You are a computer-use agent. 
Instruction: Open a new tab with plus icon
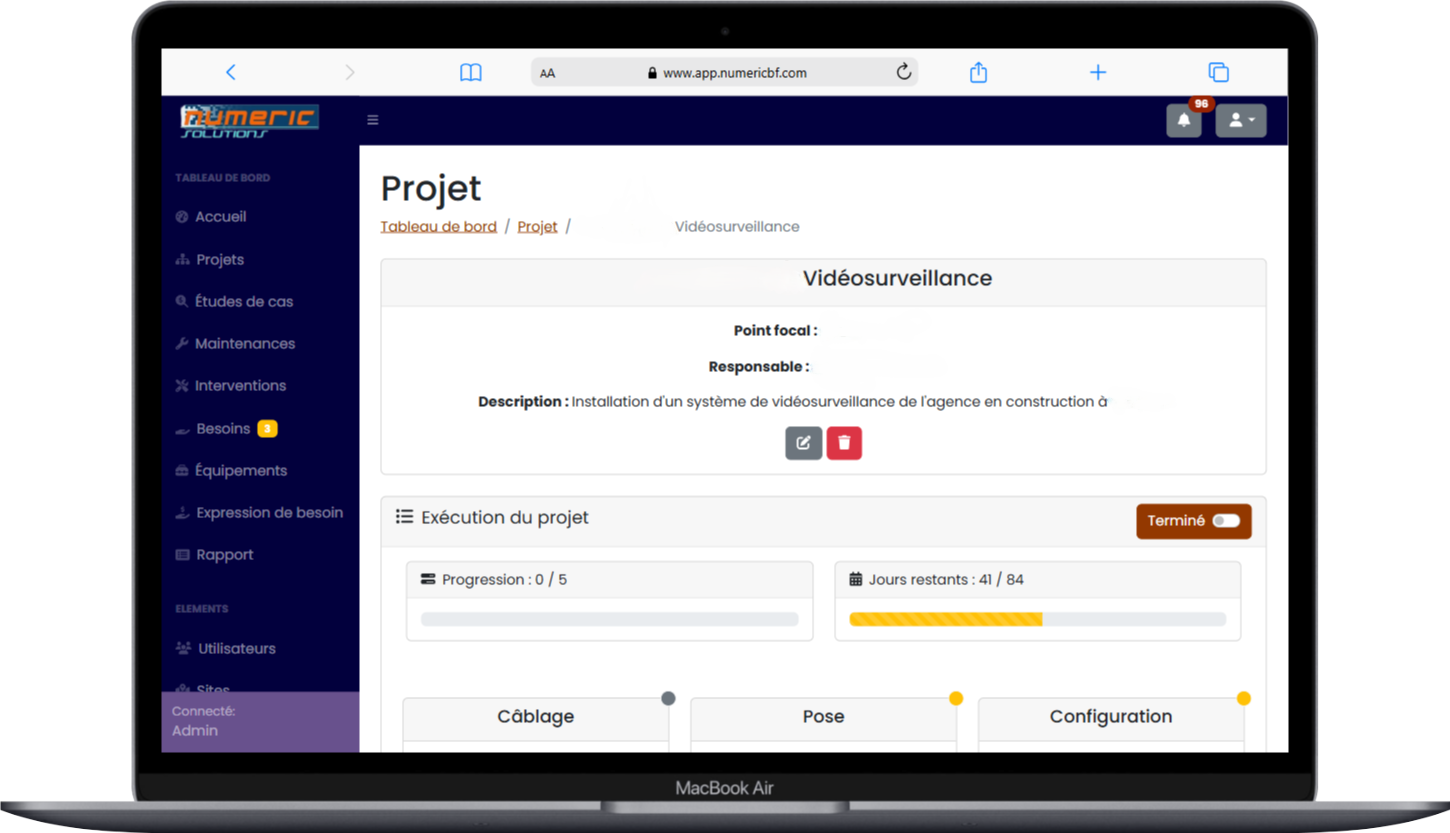(1098, 72)
